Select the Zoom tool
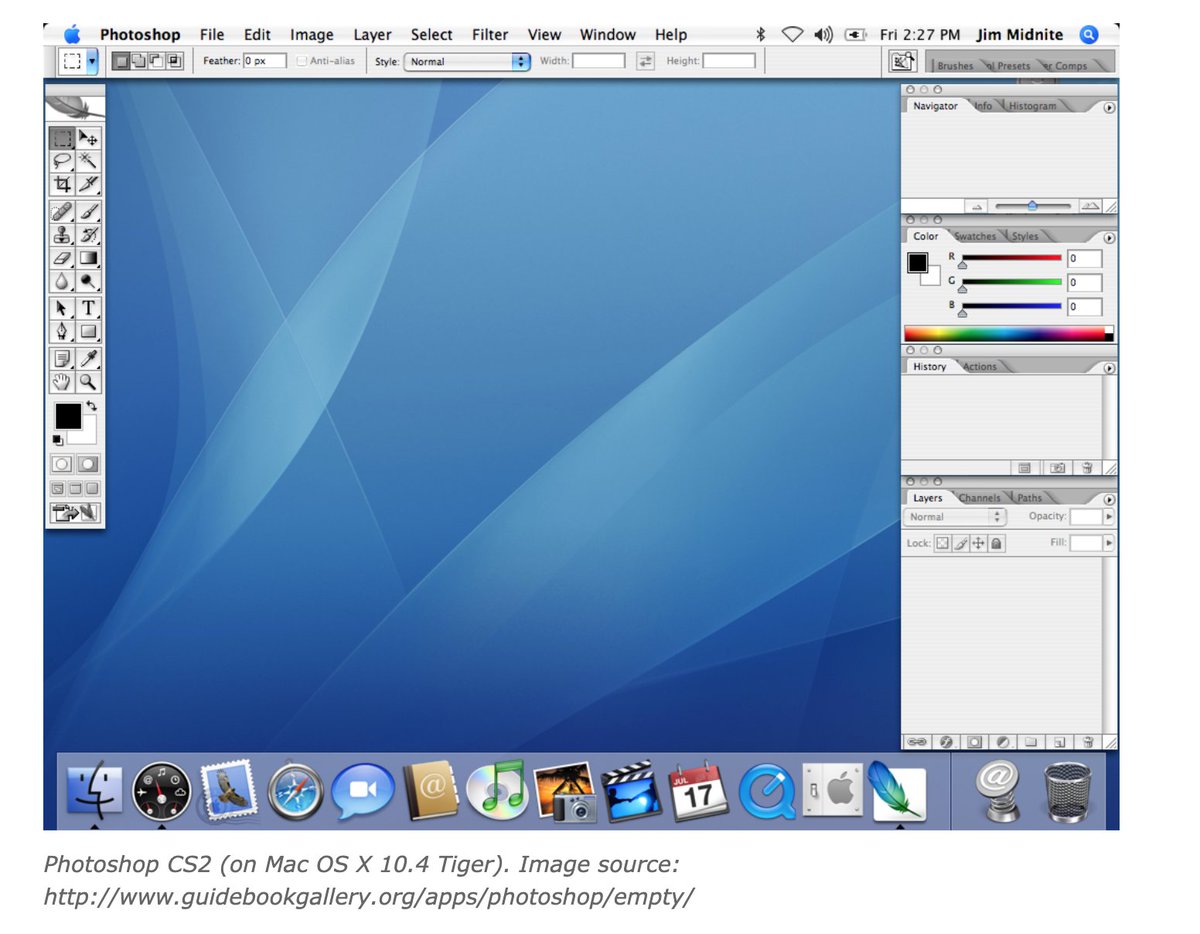Image resolution: width=1200 pixels, height=934 pixels. tap(89, 381)
